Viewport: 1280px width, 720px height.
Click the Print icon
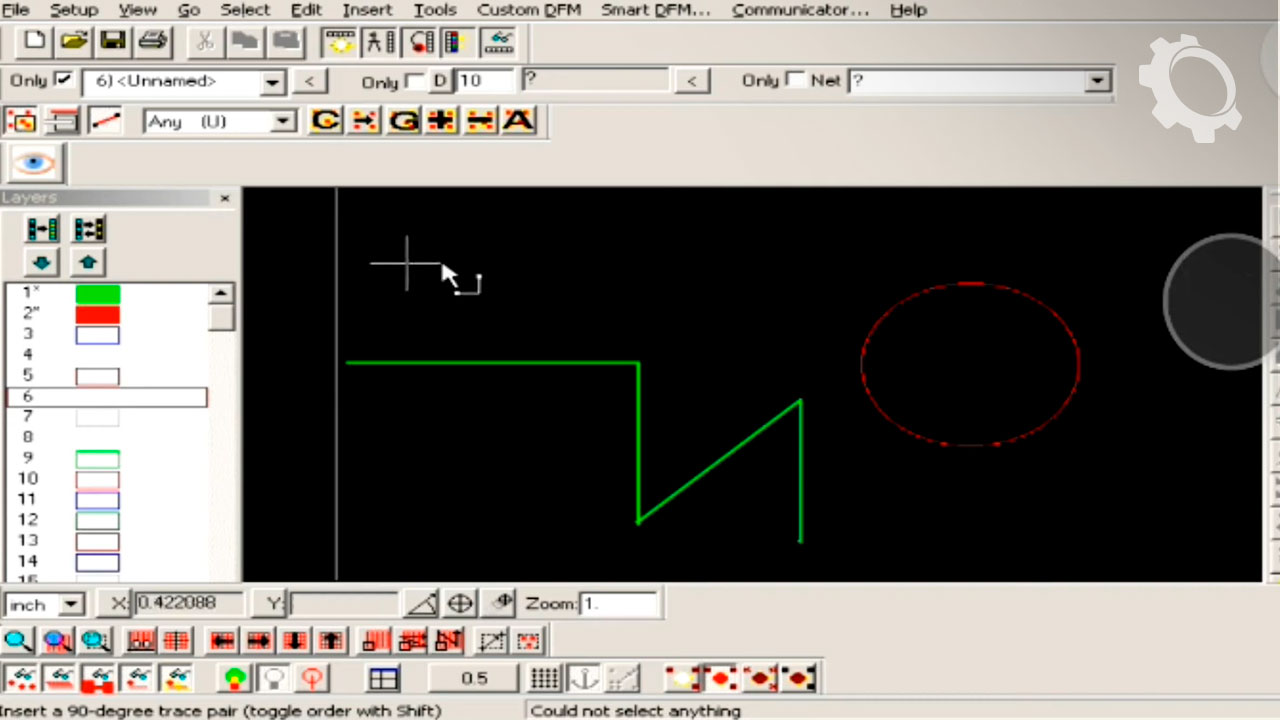[x=151, y=41]
